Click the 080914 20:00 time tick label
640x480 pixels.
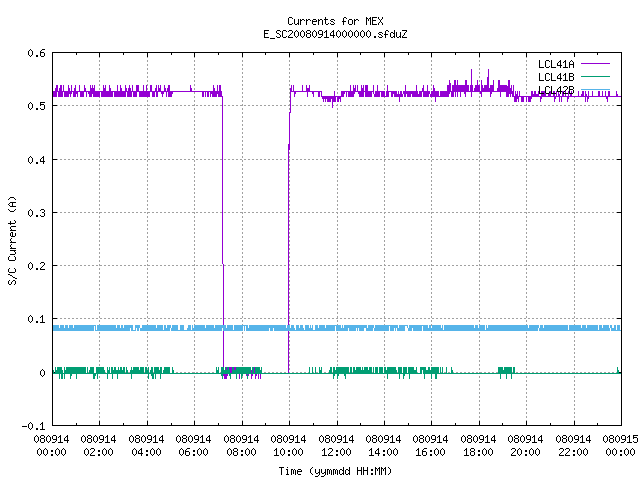(525, 445)
